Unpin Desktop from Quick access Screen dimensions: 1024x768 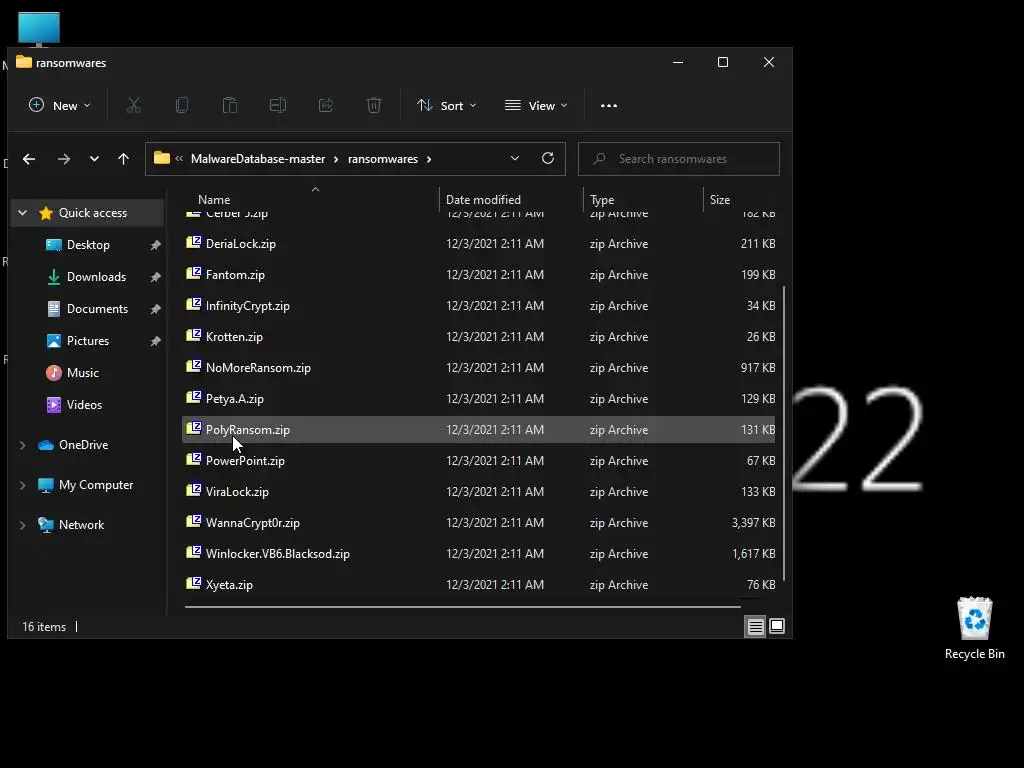(x=155, y=245)
